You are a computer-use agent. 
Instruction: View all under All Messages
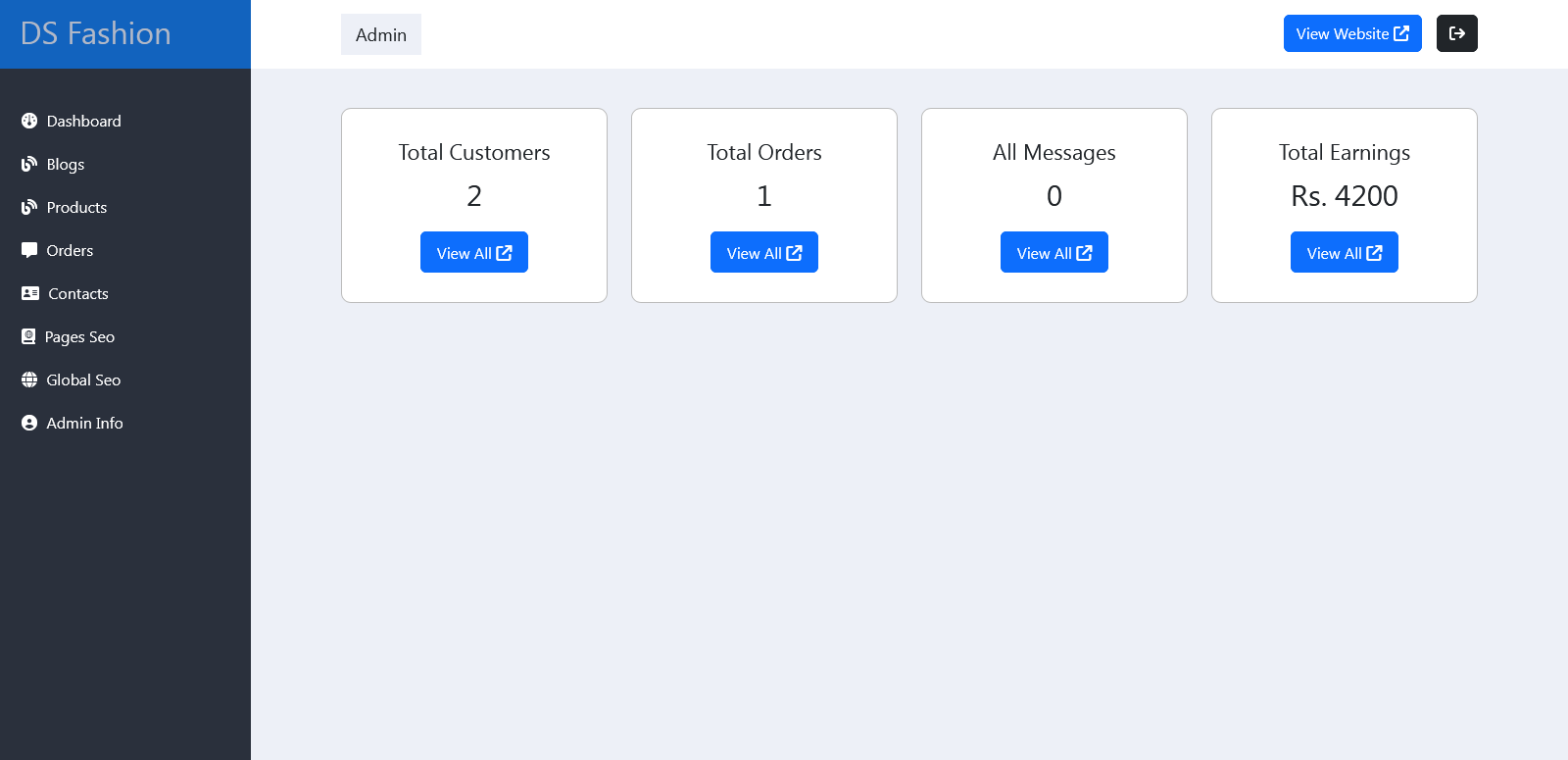(x=1054, y=252)
